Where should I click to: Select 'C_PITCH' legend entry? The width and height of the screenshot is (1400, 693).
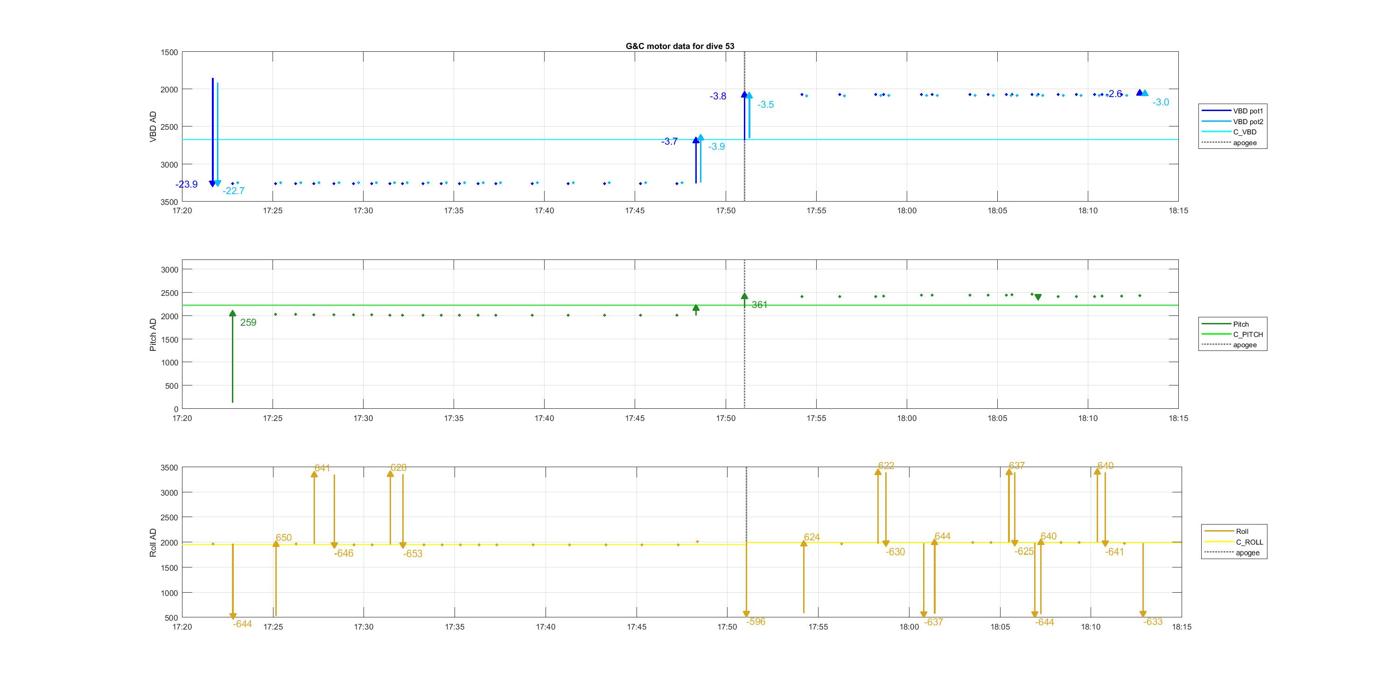coord(1231,334)
